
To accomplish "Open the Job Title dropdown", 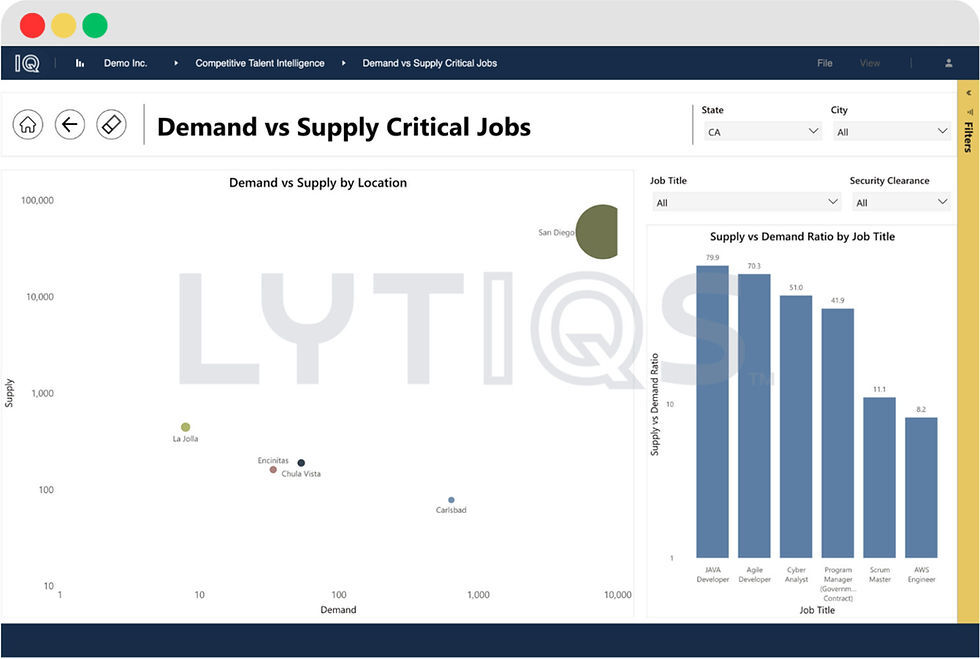I will point(746,203).
